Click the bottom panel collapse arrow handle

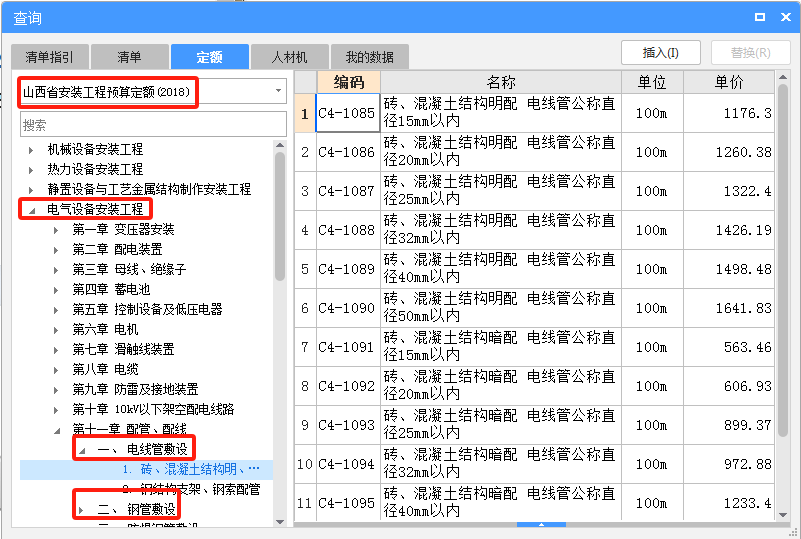coord(541,525)
